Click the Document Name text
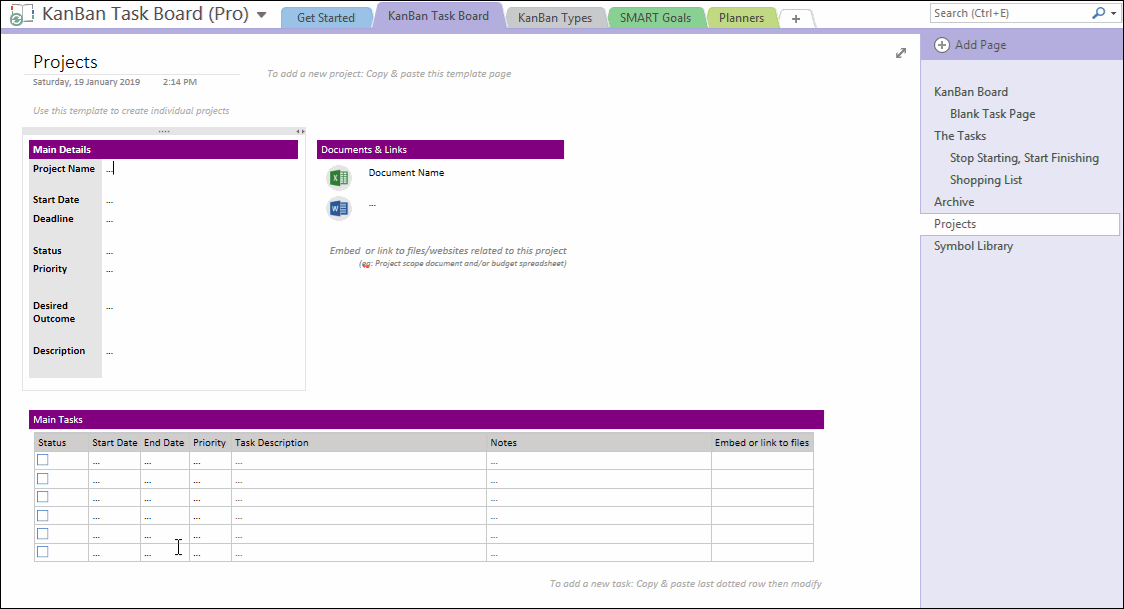 tap(406, 173)
